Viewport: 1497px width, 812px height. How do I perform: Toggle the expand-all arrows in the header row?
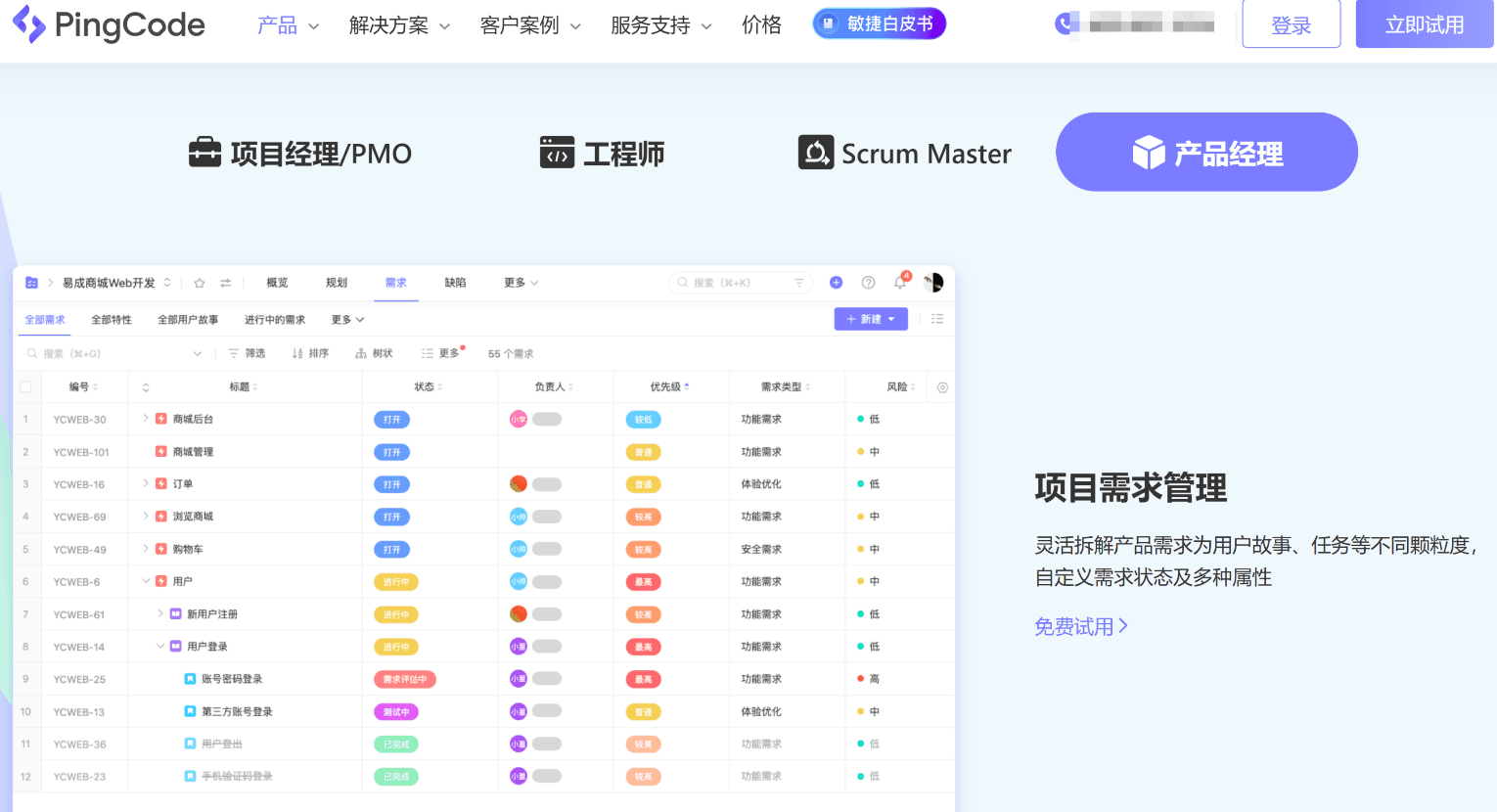[x=146, y=387]
